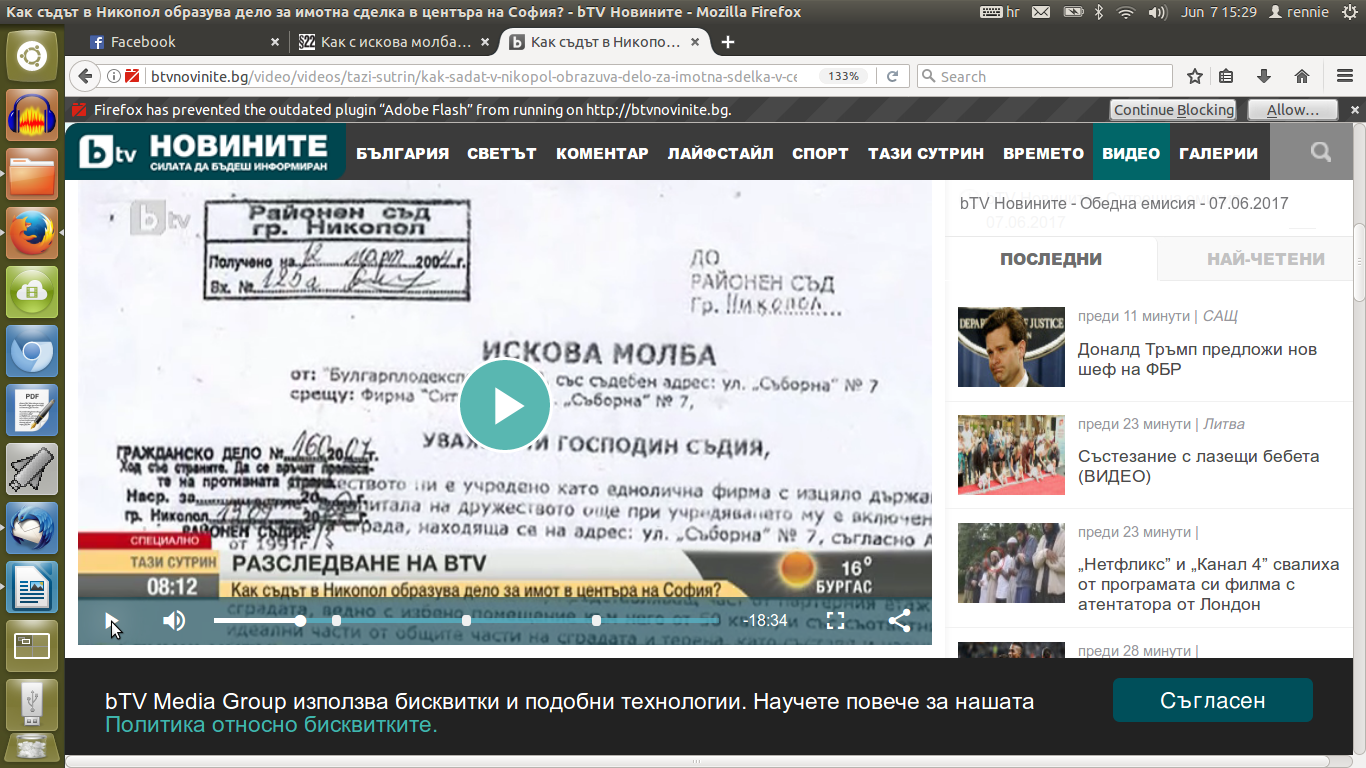Viewport: 1366px width, 768px height.
Task: Close the Facebook tab
Action: click(x=275, y=42)
